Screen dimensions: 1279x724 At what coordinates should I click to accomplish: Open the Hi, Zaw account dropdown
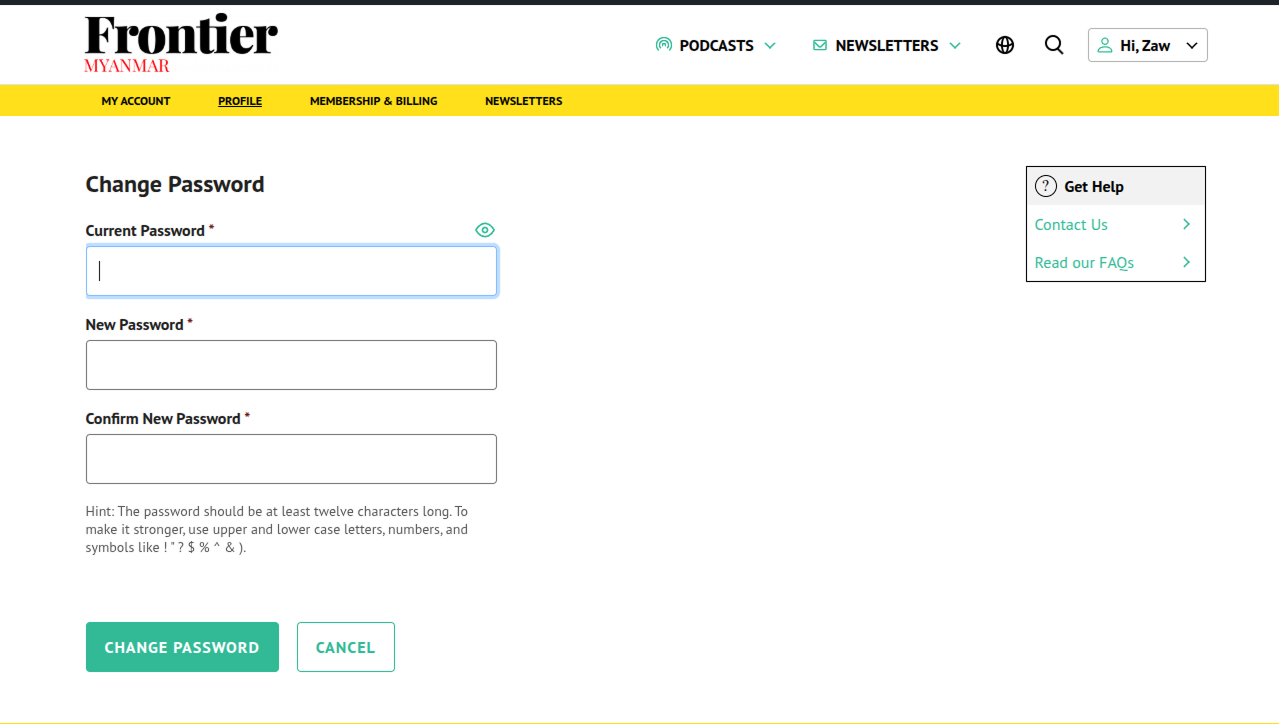point(1147,45)
